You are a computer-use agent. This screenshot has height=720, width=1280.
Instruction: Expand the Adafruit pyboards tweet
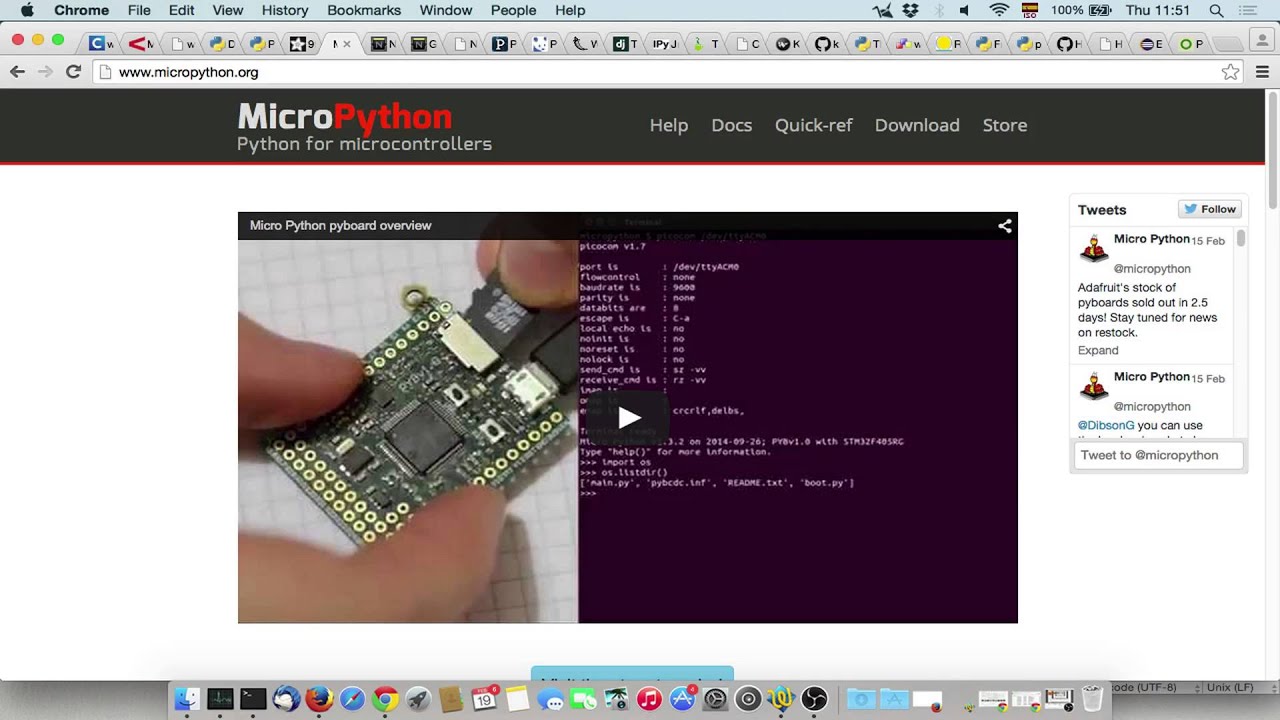tap(1098, 350)
